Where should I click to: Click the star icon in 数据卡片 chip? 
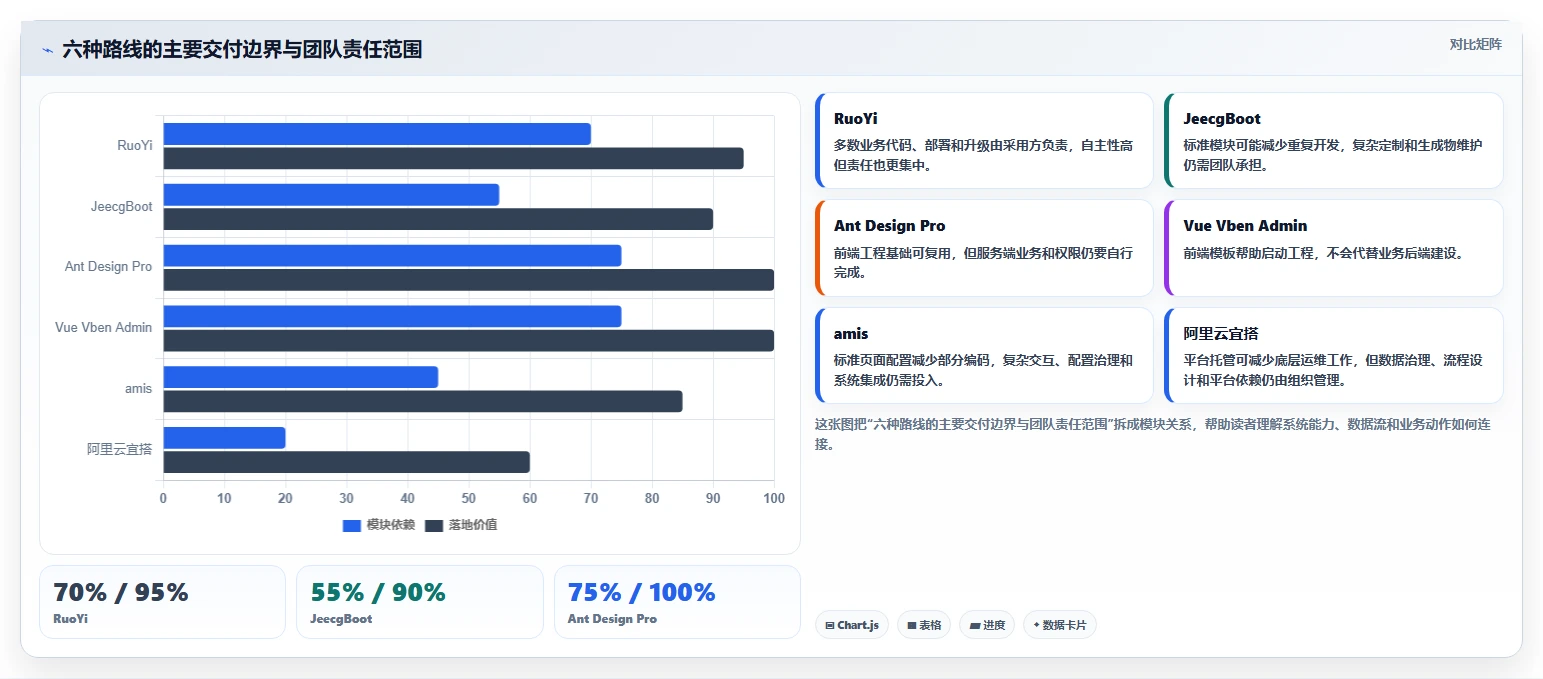pyautogui.click(x=1036, y=625)
